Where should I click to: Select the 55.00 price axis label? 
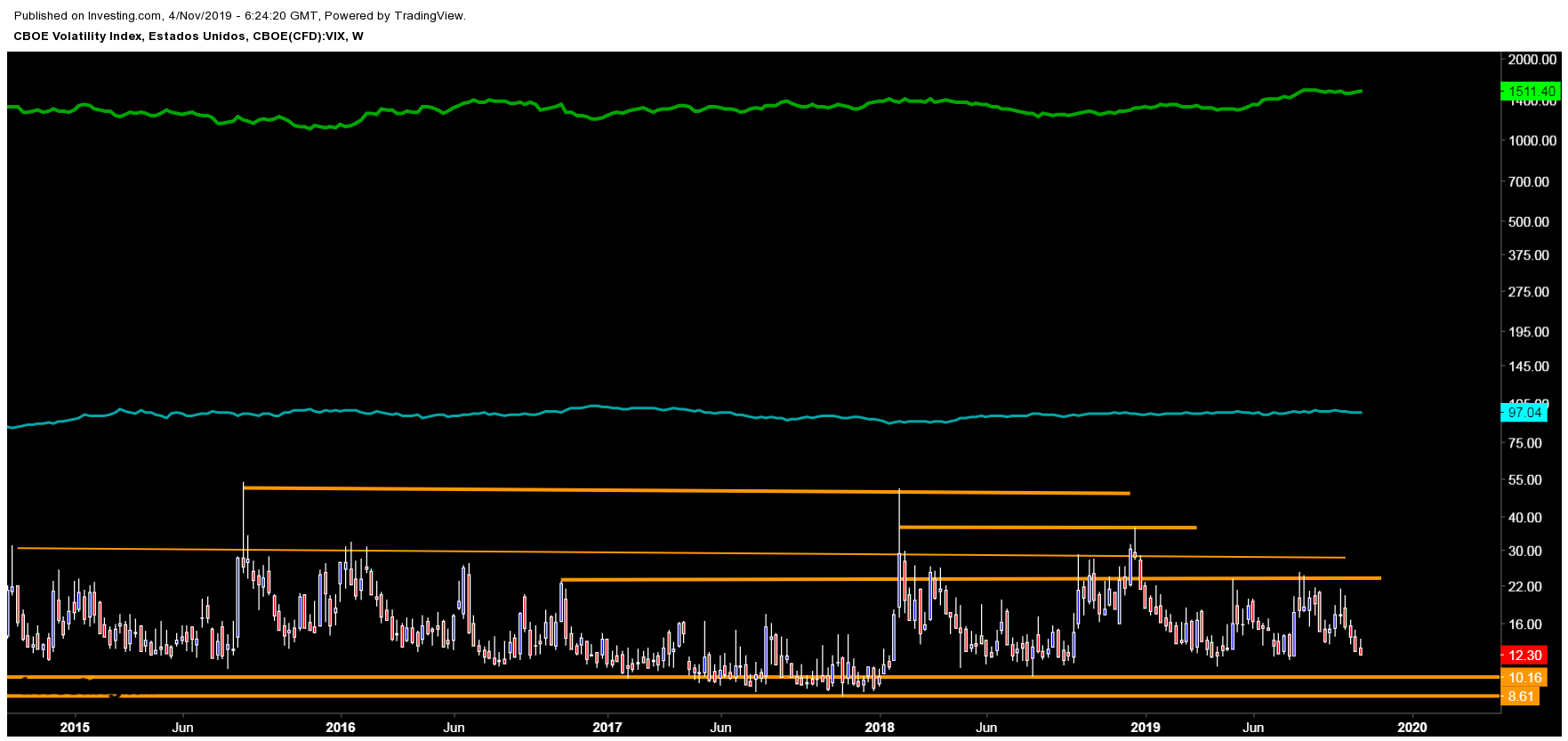1525,480
